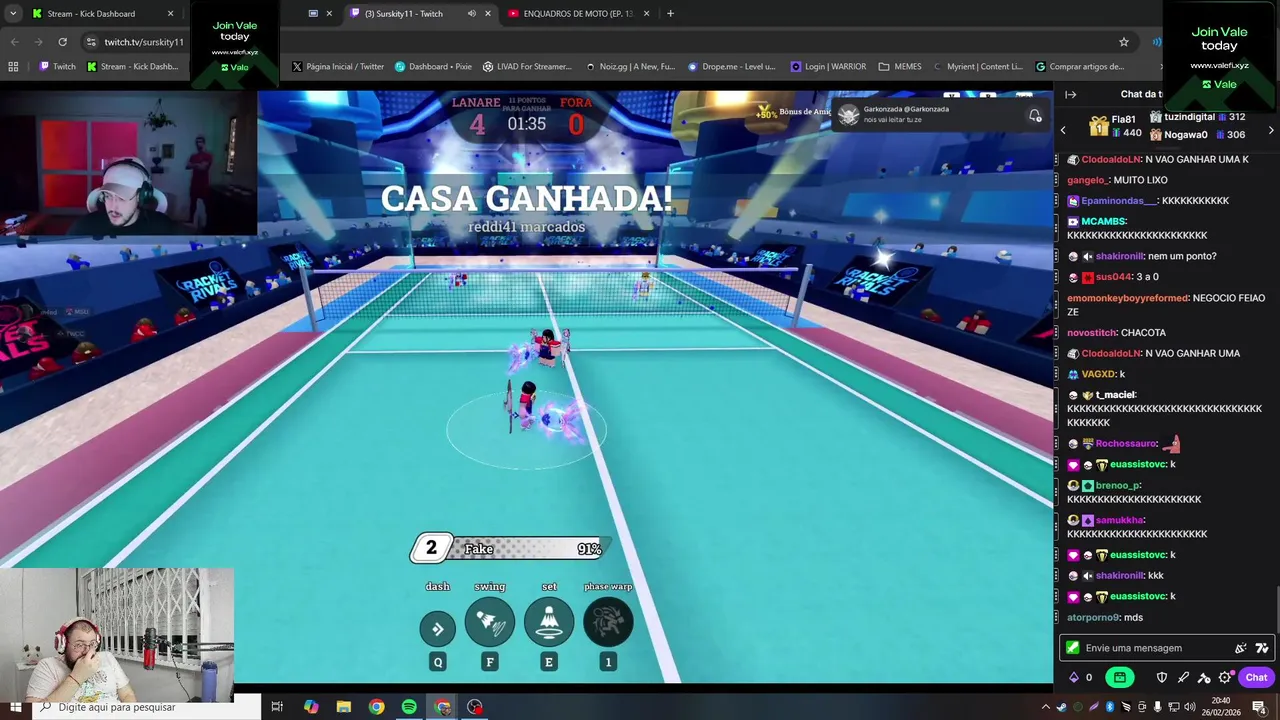Show previous gift leaderboard entries
Viewport: 1280px width, 720px height.
tap(1063, 130)
